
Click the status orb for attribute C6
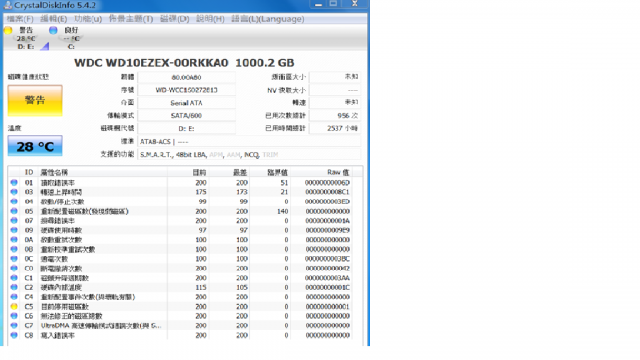click(14, 316)
